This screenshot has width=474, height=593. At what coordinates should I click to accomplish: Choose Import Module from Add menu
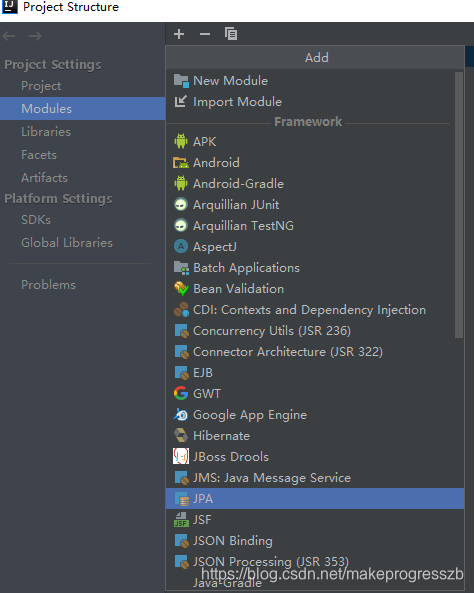(315, 101)
